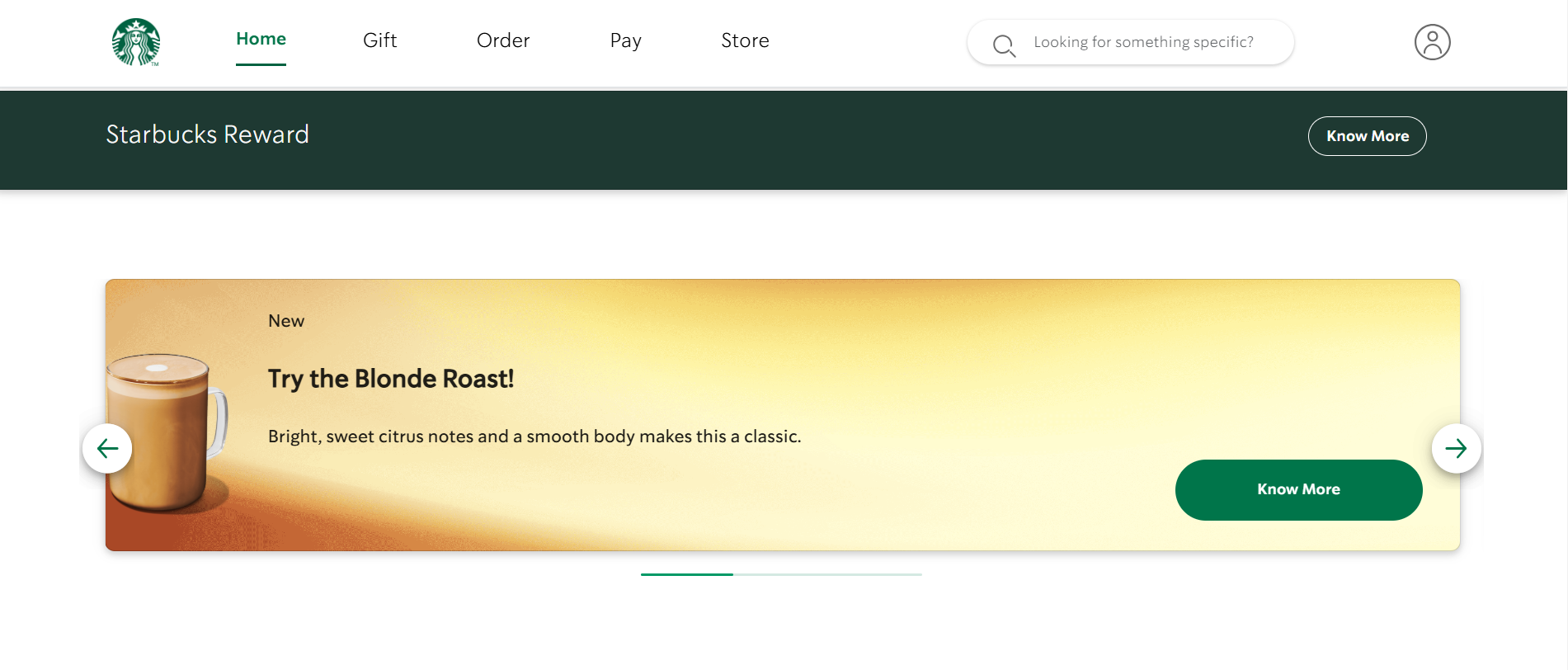
Task: Go to previous carousel slide arrow
Action: click(107, 448)
